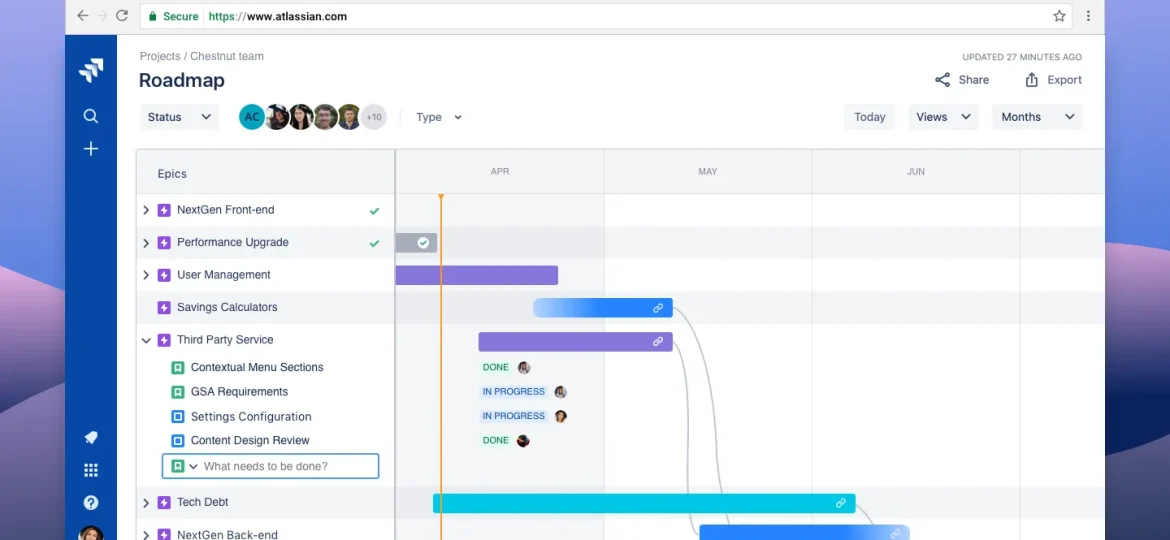Reload the page with the refresh icon
The image size is (1170, 540).
(x=122, y=16)
